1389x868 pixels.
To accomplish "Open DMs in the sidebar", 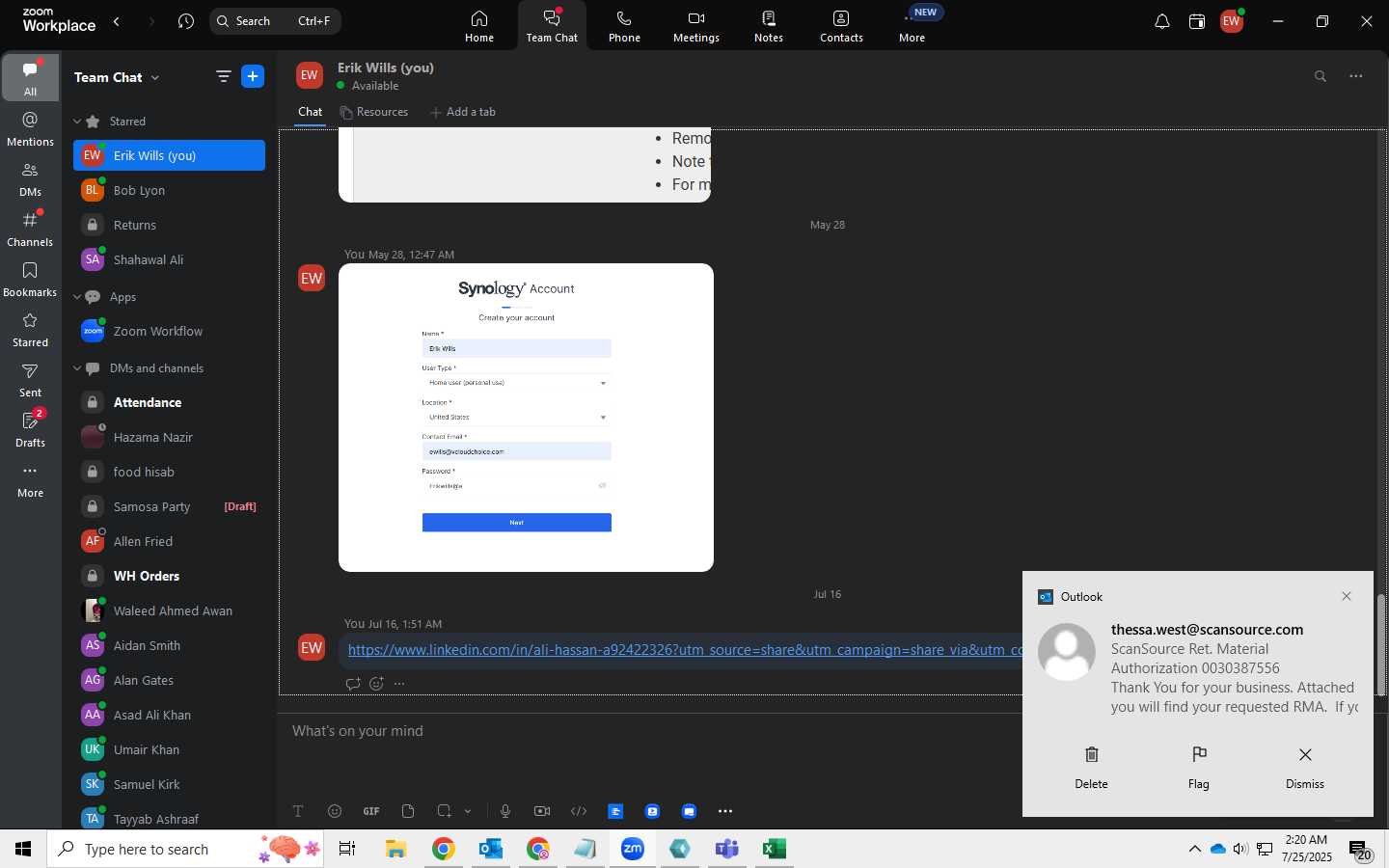I will [30, 178].
